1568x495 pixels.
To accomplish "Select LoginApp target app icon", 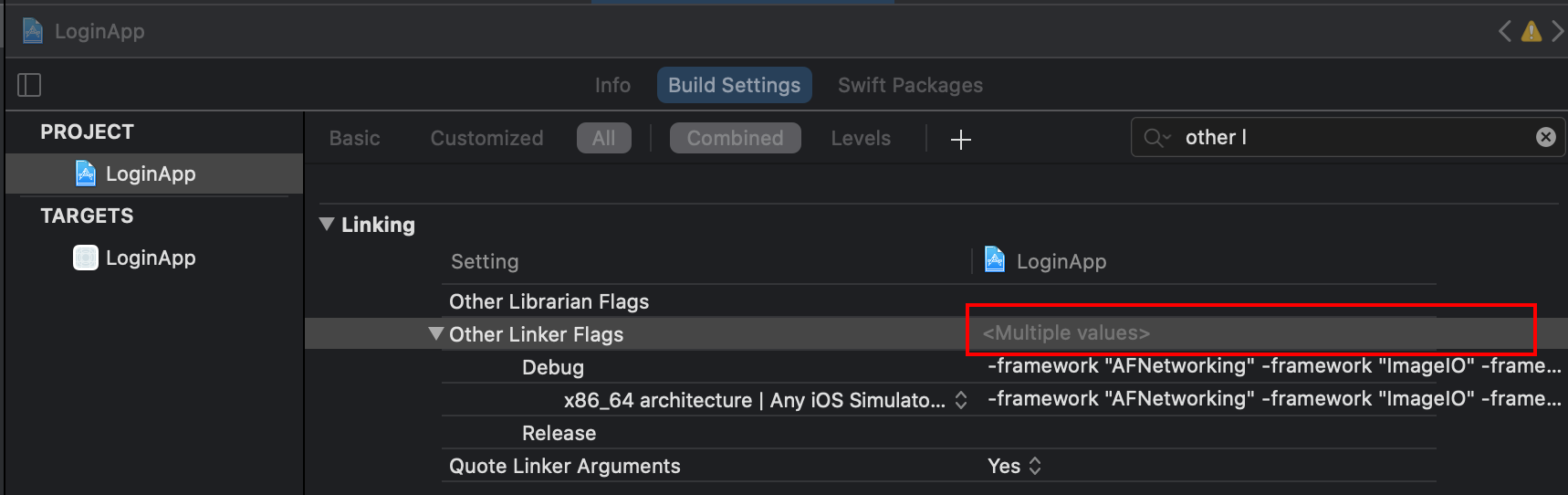I will [x=86, y=258].
